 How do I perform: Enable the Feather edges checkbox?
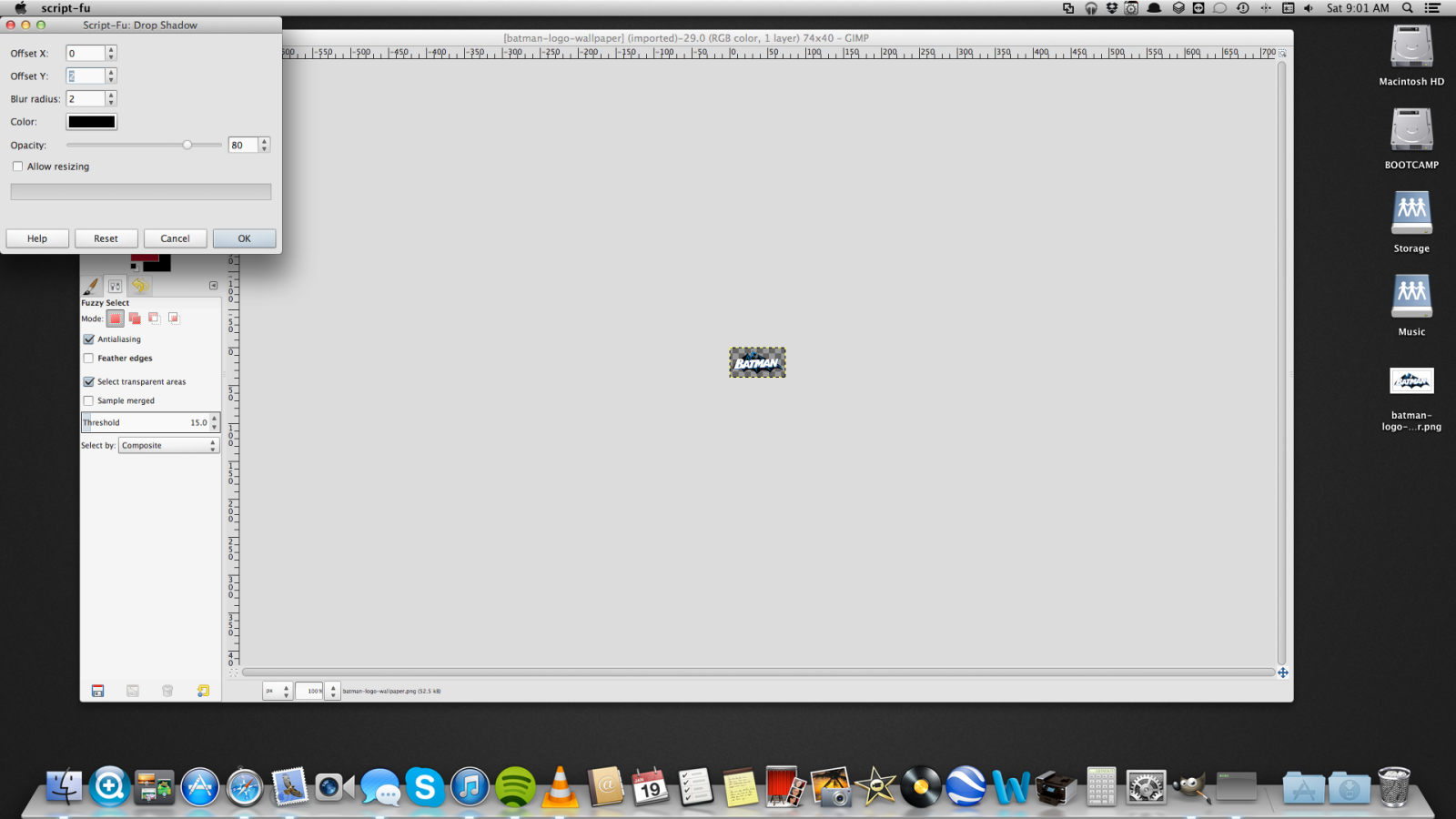pyautogui.click(x=89, y=359)
